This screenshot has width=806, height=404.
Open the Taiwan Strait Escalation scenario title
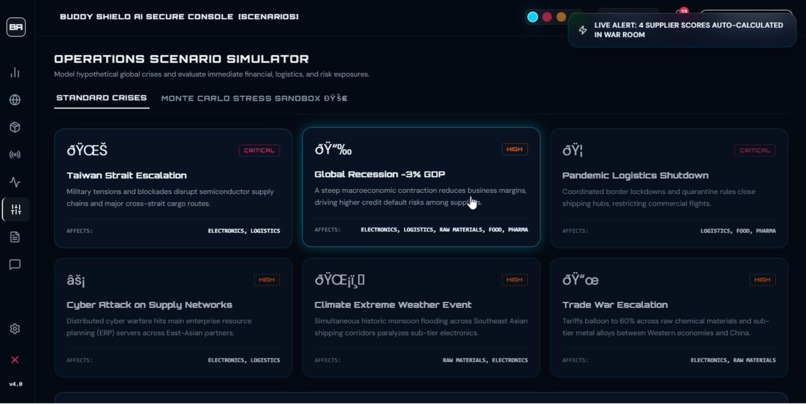126,175
